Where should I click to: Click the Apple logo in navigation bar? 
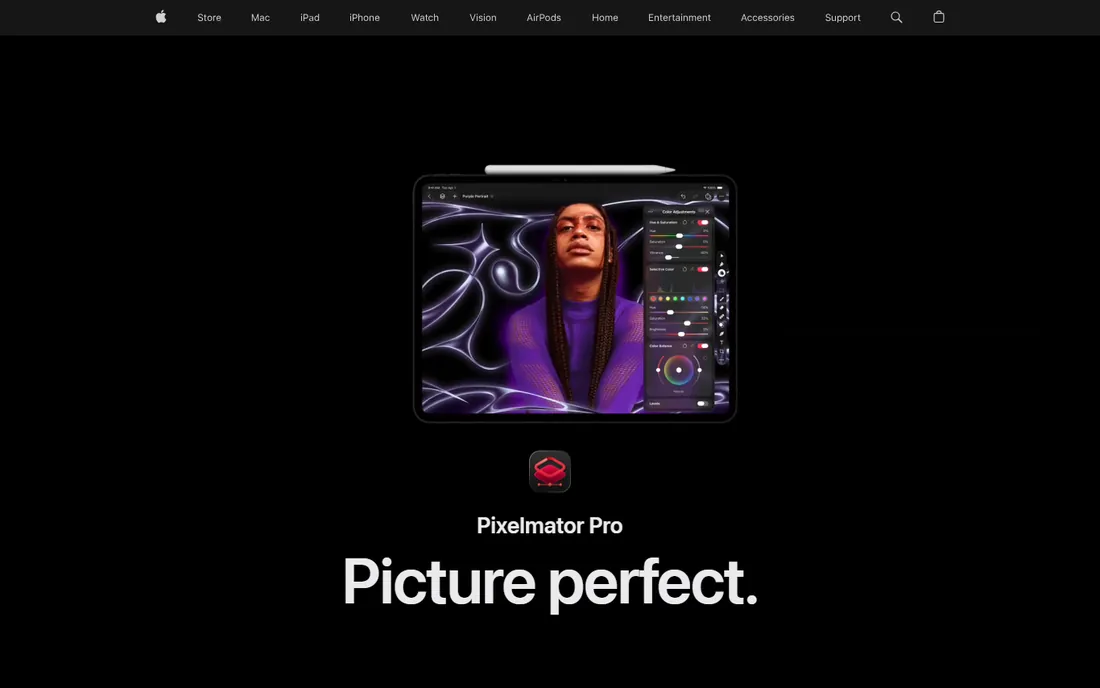(161, 17)
